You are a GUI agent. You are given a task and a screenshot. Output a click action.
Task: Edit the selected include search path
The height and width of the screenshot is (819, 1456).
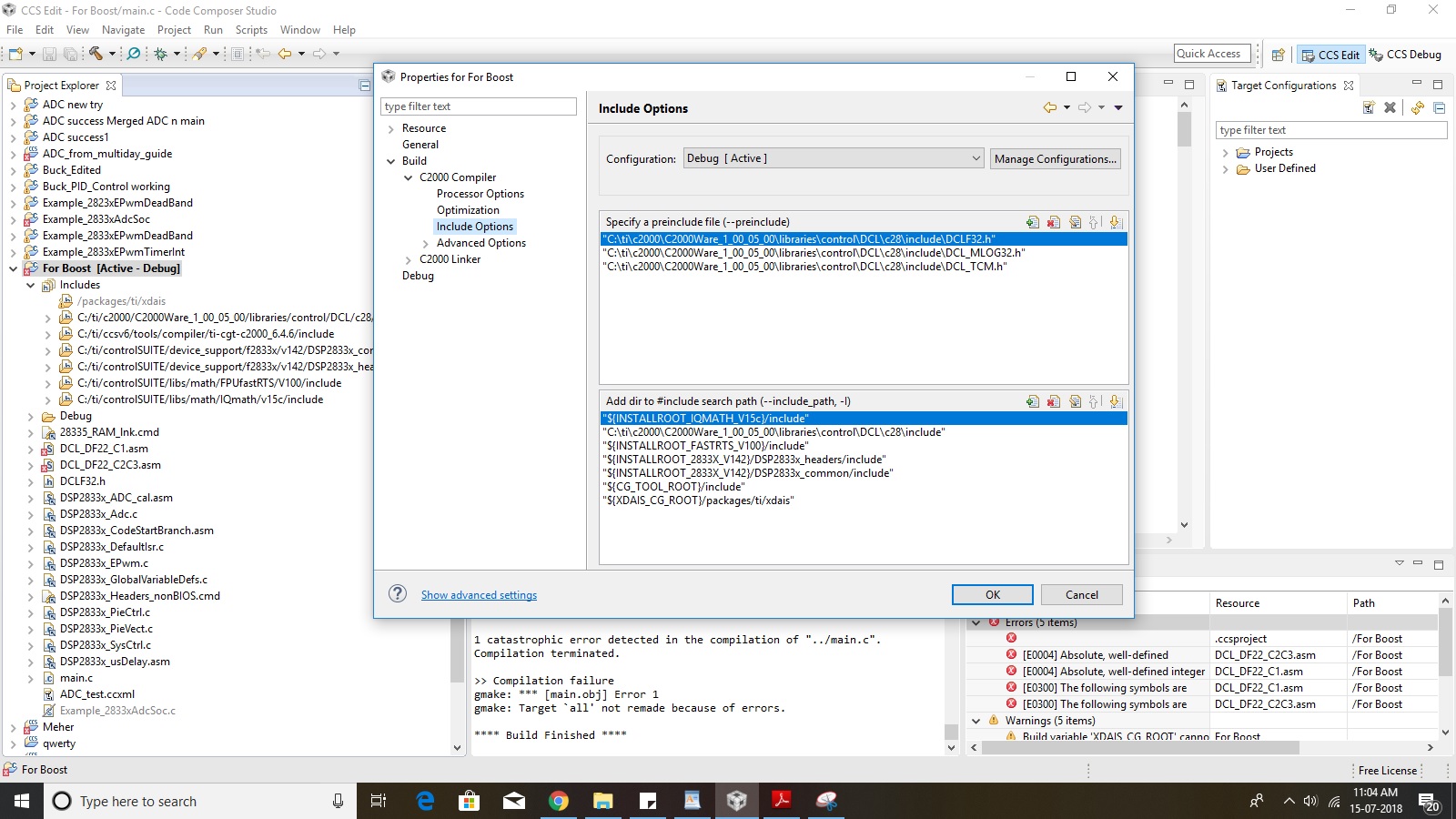[1075, 401]
